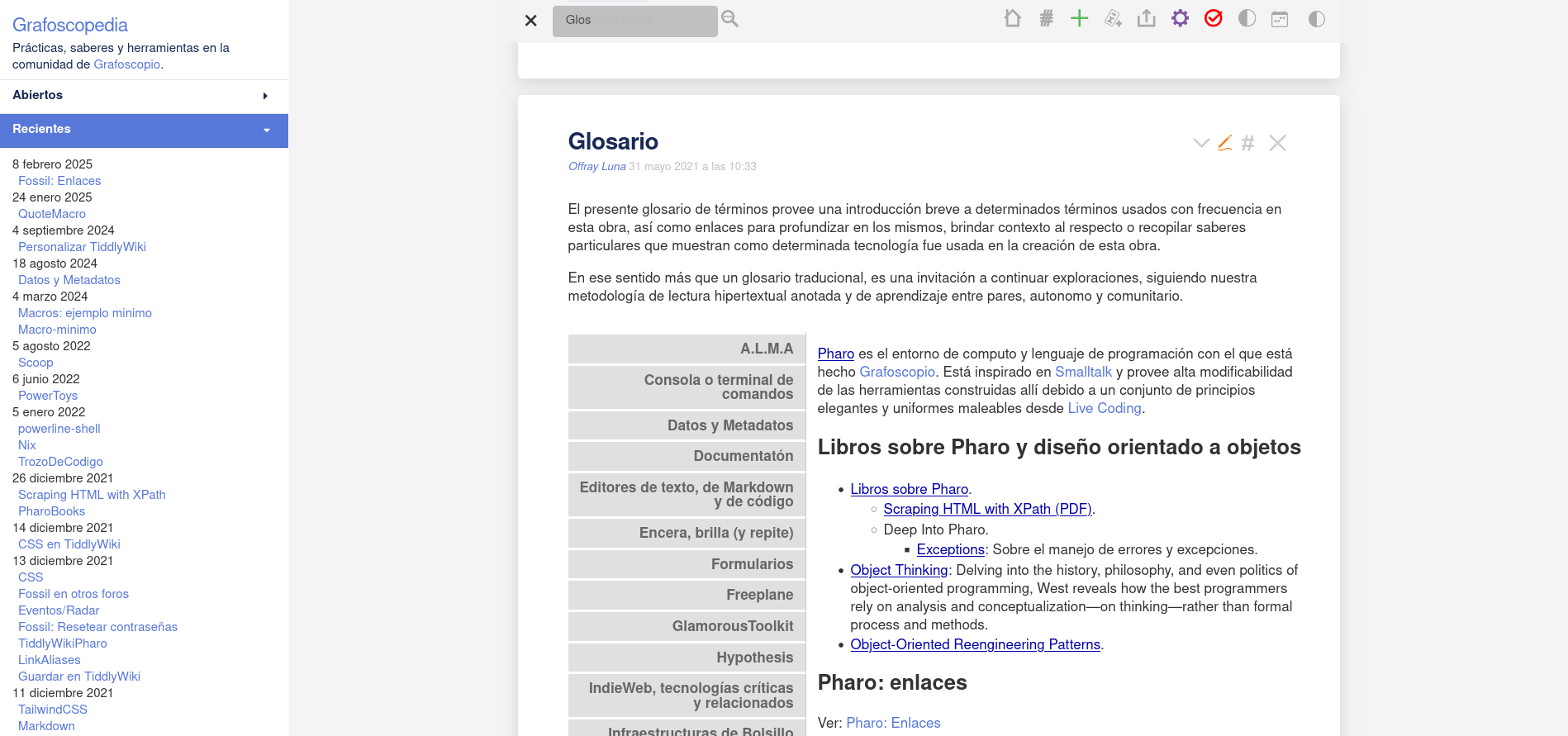Select Consola o terminal de comandos tab
Viewport: 1568px width, 736px height.
687,387
